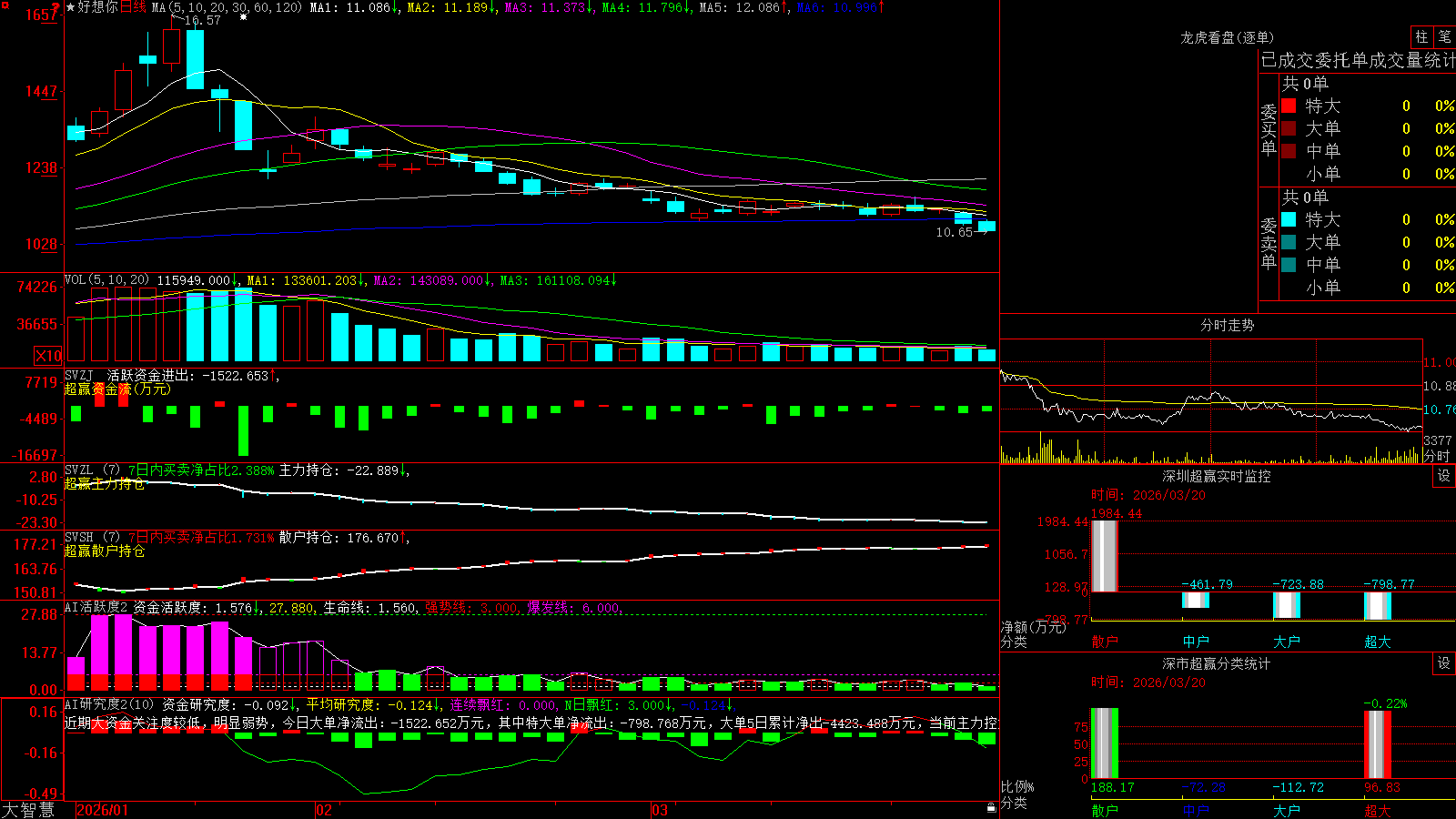
Task: Click 中户 category in 深市超赢分类统计
Action: coord(1196,811)
